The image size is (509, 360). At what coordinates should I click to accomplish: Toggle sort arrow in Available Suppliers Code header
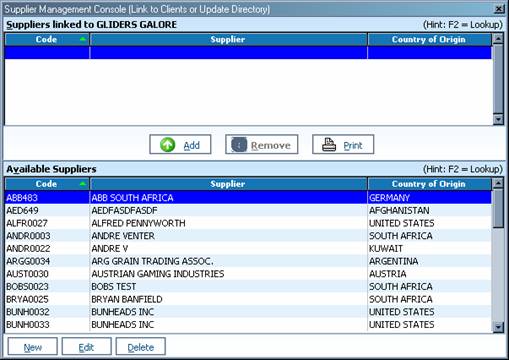(83, 184)
